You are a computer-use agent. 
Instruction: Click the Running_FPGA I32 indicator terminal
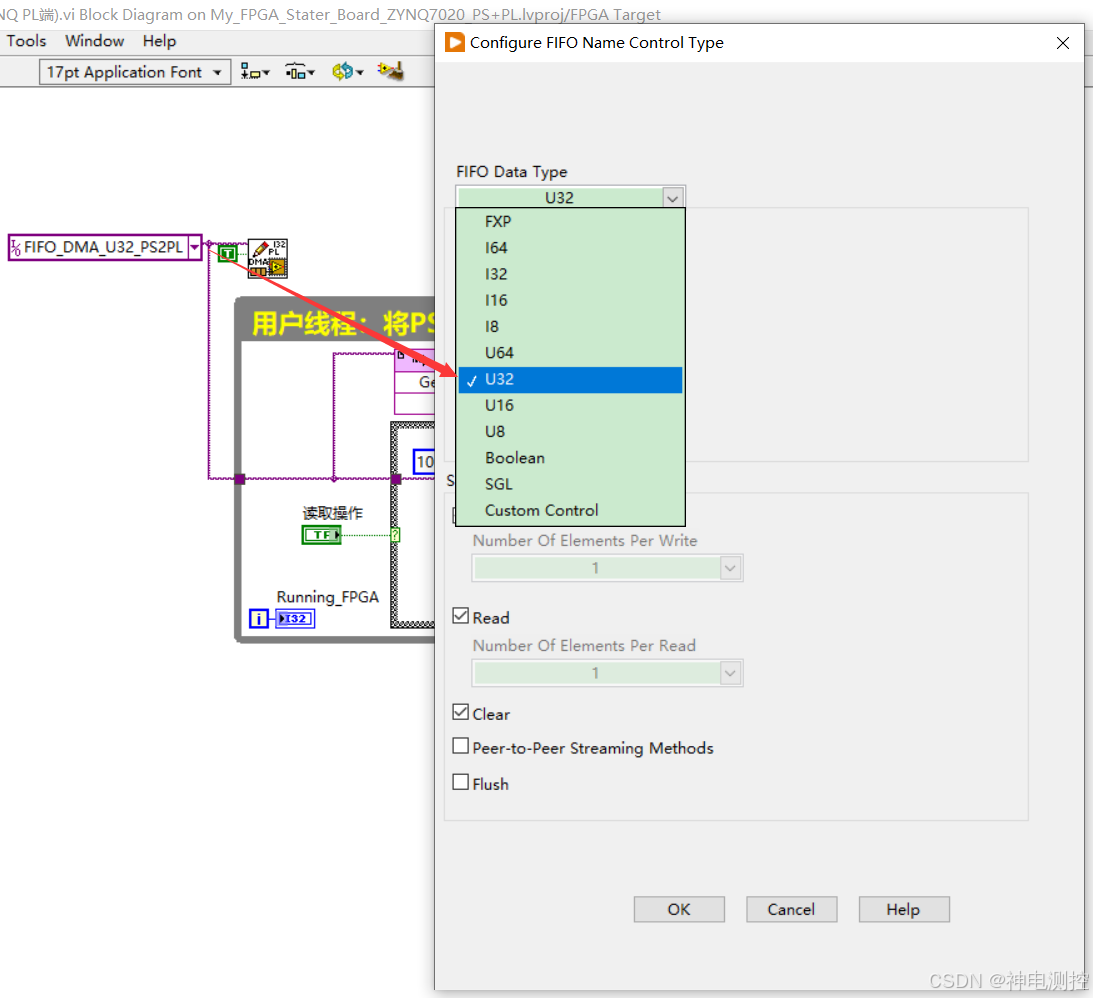coord(295,618)
